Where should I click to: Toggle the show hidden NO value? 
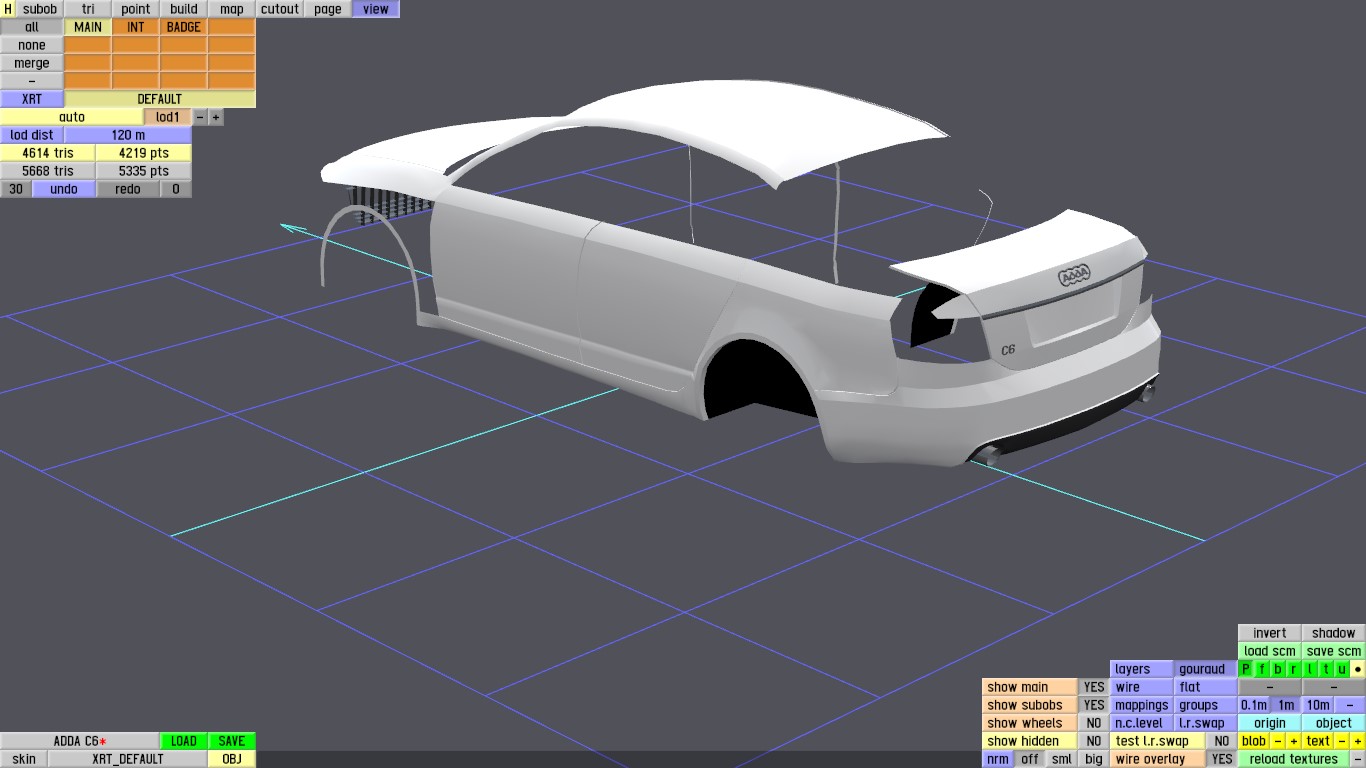click(x=1094, y=741)
